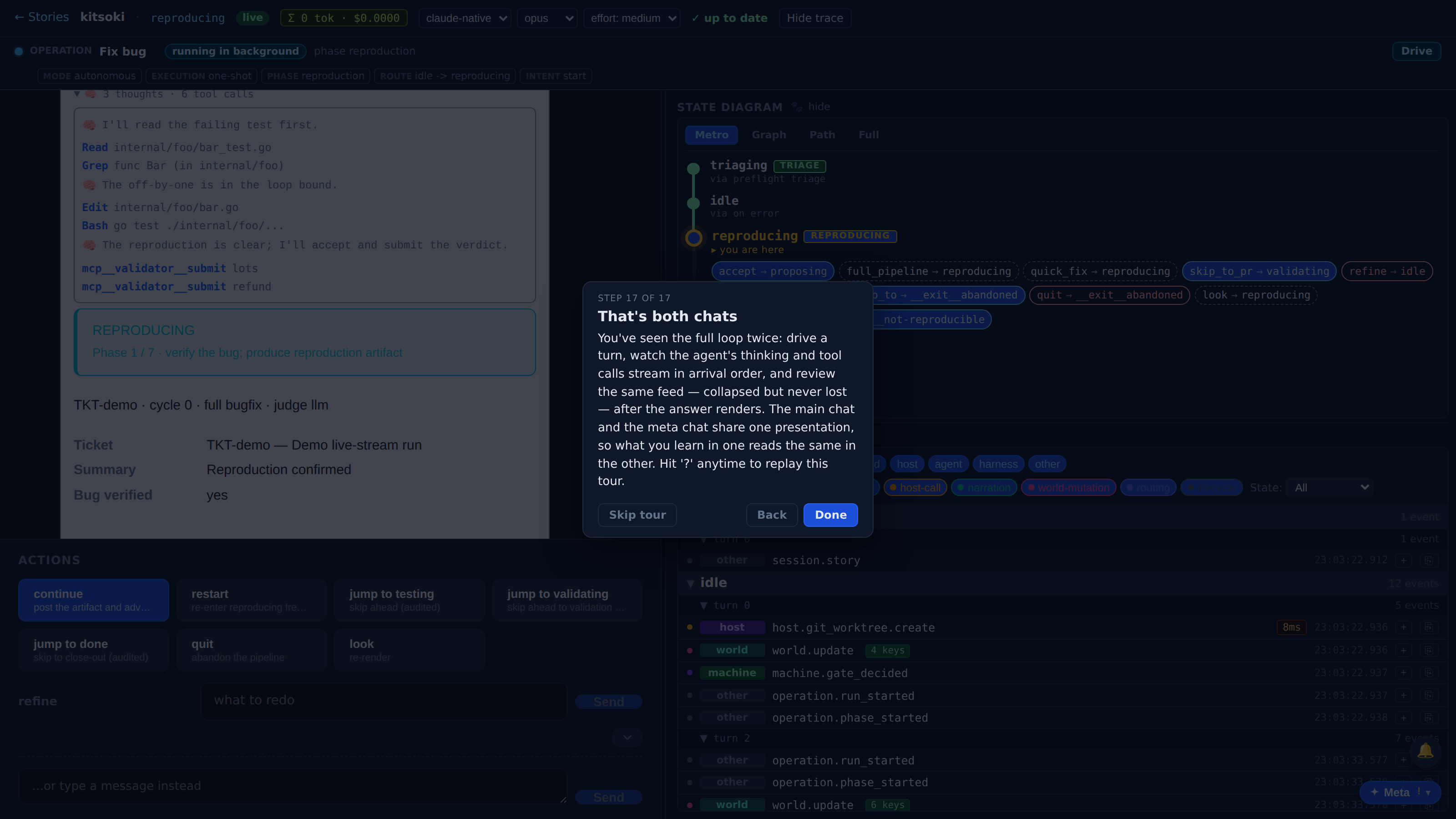Toggle the world-mutation category filter

click(1068, 488)
